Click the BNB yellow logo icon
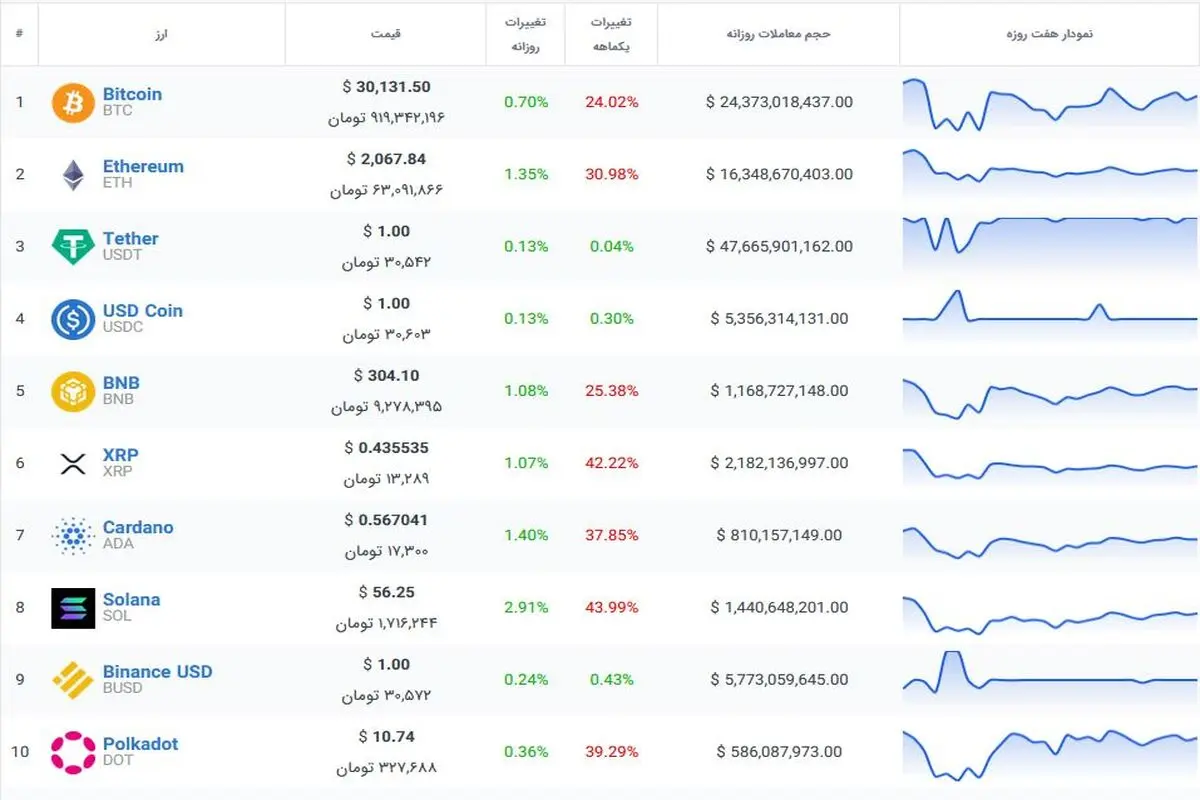This screenshot has width=1200, height=800. point(73,391)
